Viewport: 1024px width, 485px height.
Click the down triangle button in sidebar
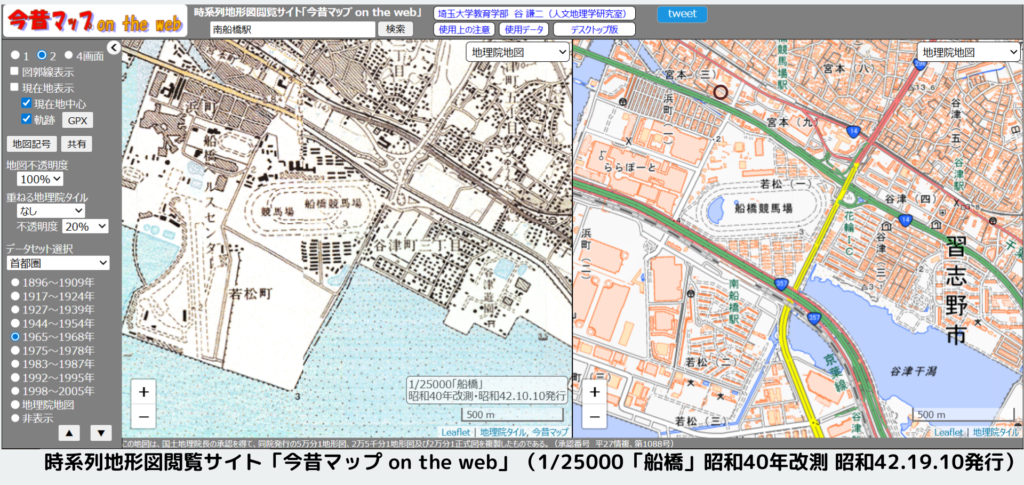click(x=101, y=433)
